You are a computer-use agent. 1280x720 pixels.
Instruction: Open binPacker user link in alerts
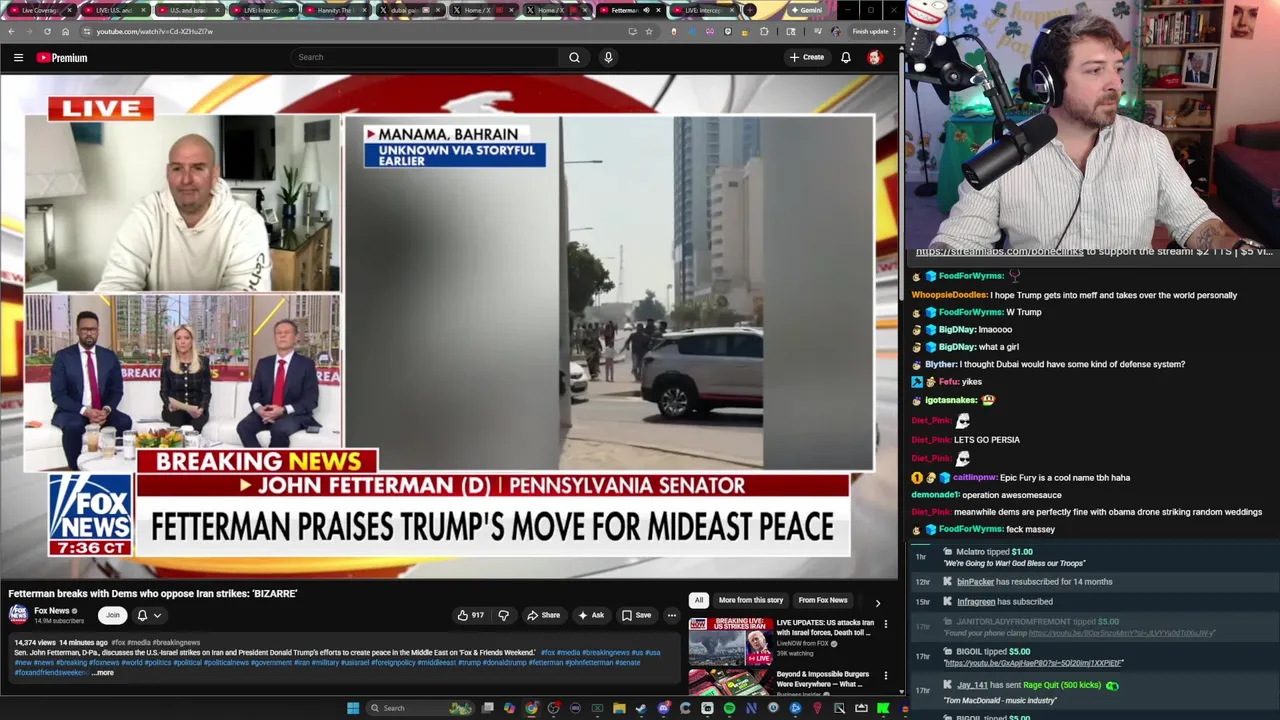[x=975, y=582]
